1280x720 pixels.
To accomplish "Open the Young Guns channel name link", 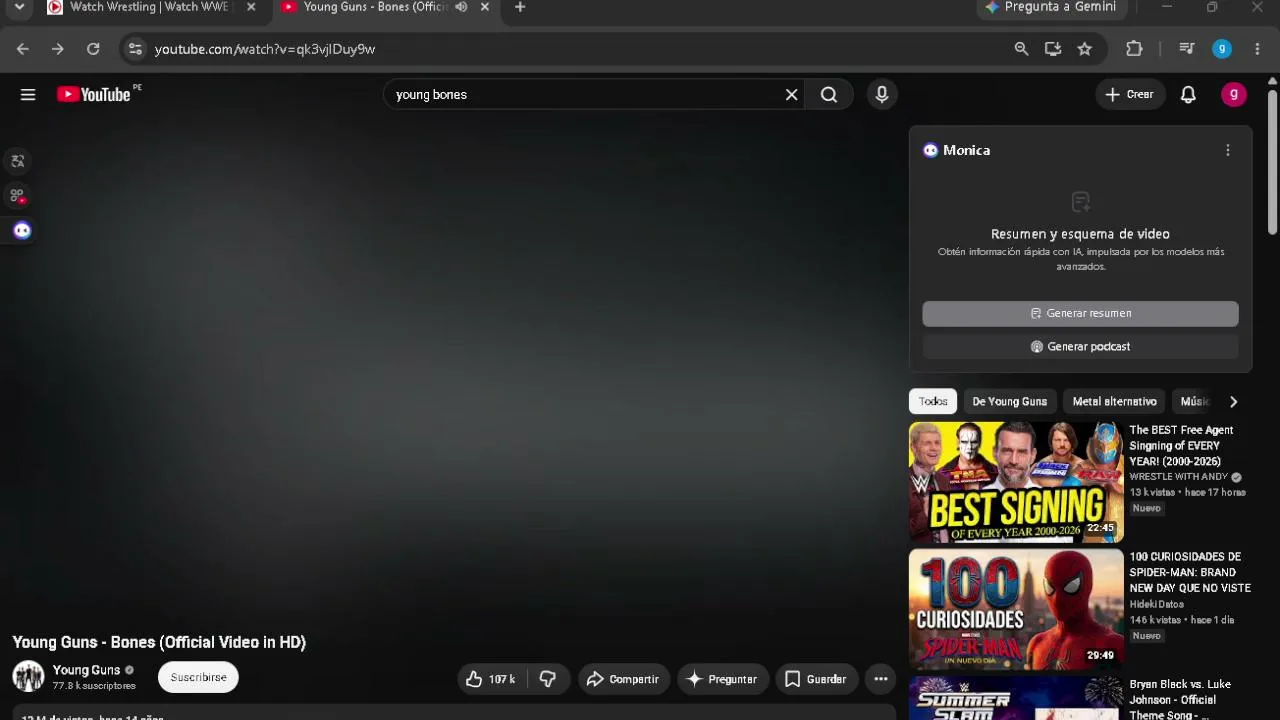I will tap(86, 670).
